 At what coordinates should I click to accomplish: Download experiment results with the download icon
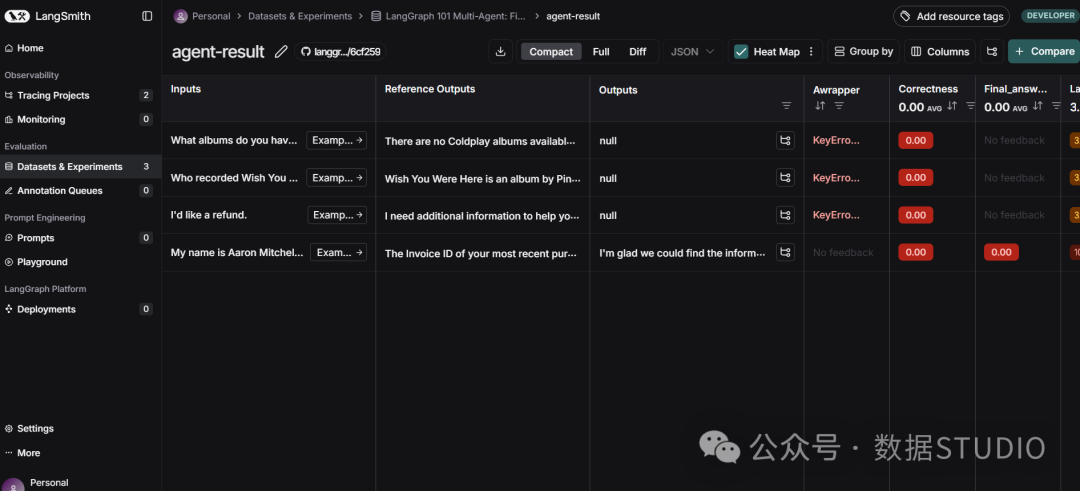pyautogui.click(x=501, y=52)
